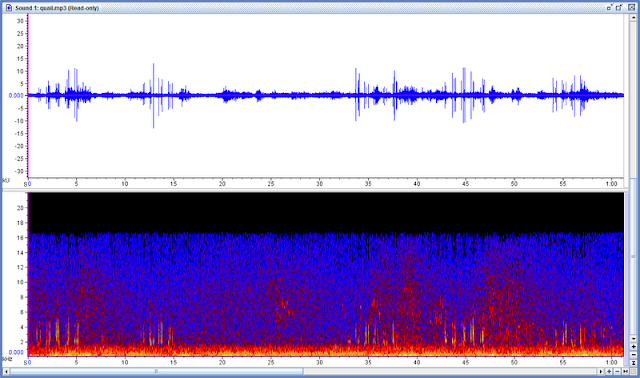The height and width of the screenshot is (378, 640).
Task: Click the waveform peak near 13 seconds
Action: pyautogui.click(x=153, y=64)
